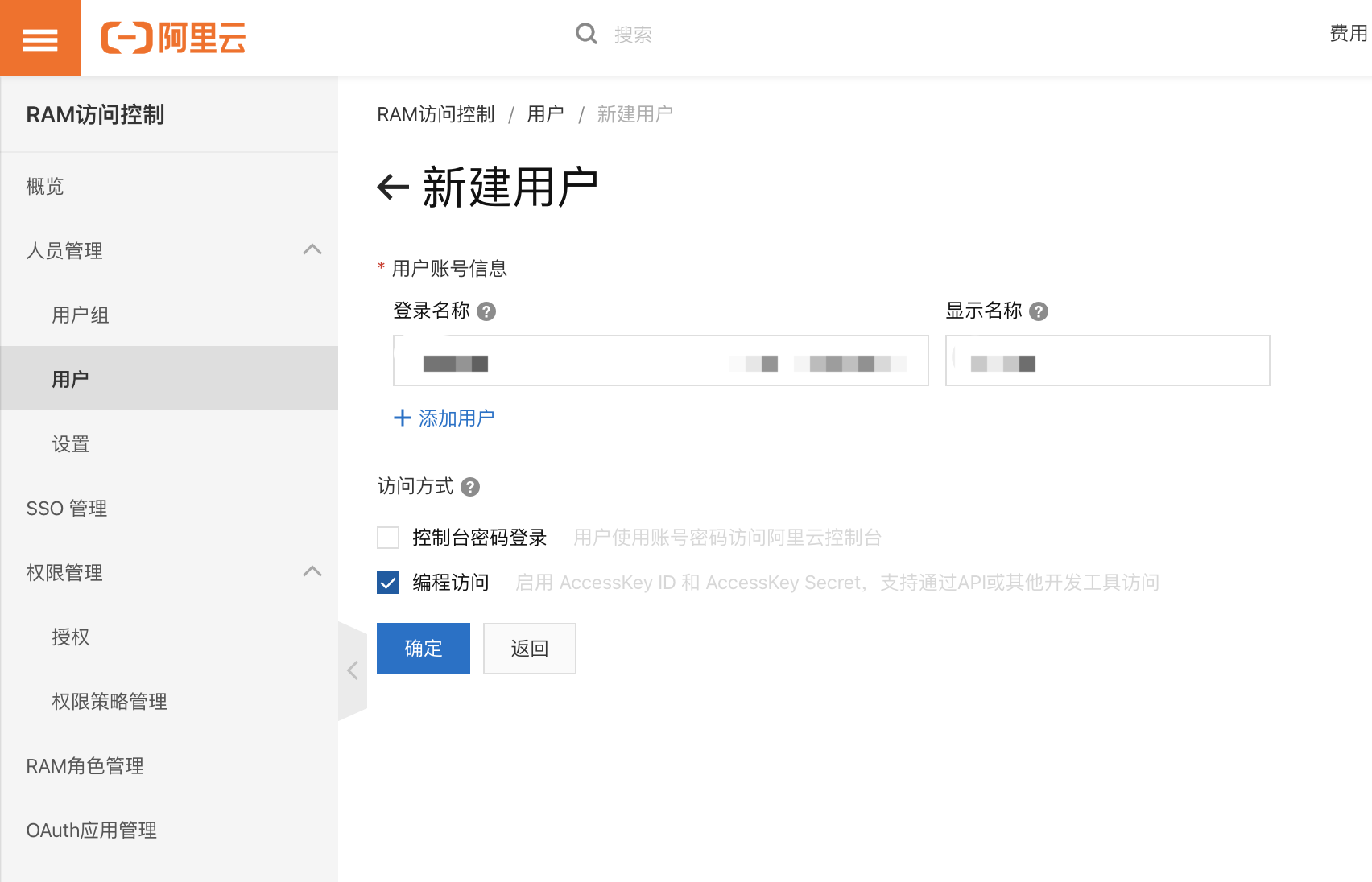Open 授权 in the sidebar

tap(169, 637)
